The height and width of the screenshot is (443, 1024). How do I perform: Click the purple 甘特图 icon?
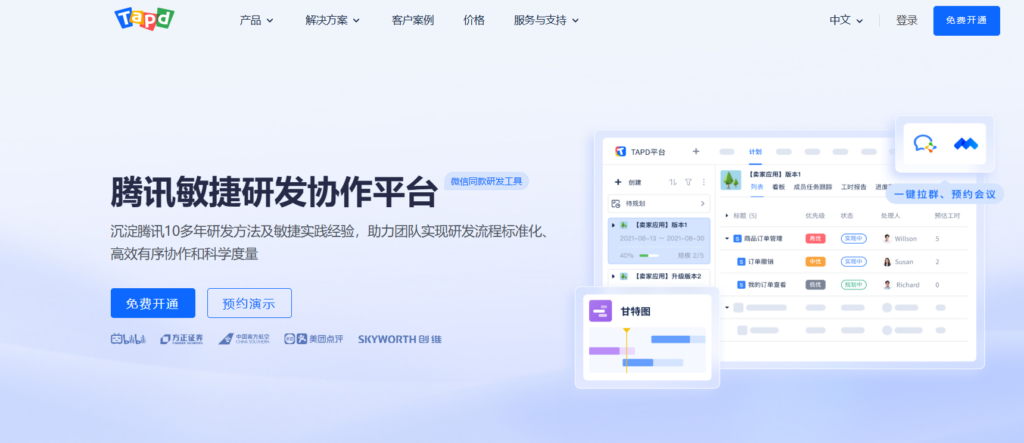[x=600, y=311]
